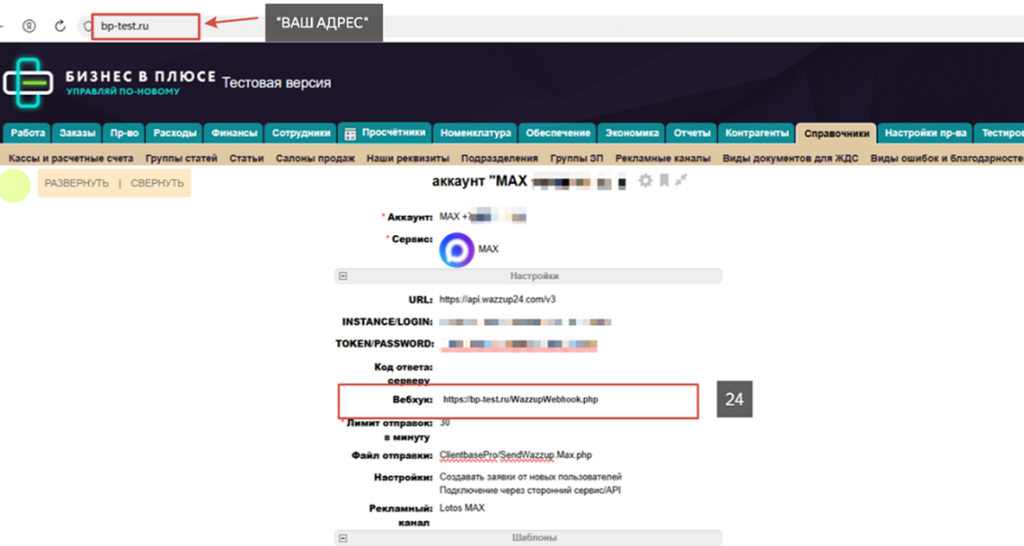Viewport: 1024px width, 546px height.
Task: Click the collapse arrows icon by title
Action: [x=681, y=180]
